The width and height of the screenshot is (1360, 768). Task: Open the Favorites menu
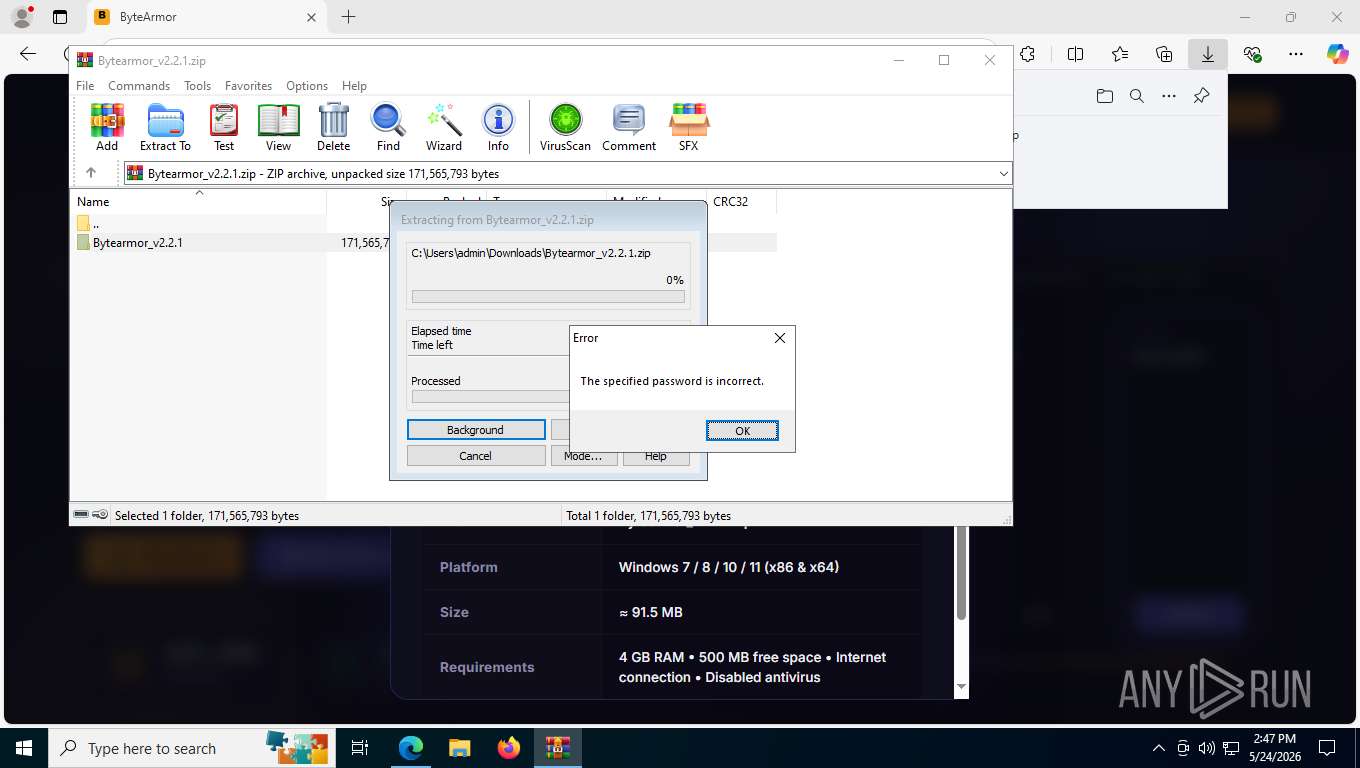248,86
